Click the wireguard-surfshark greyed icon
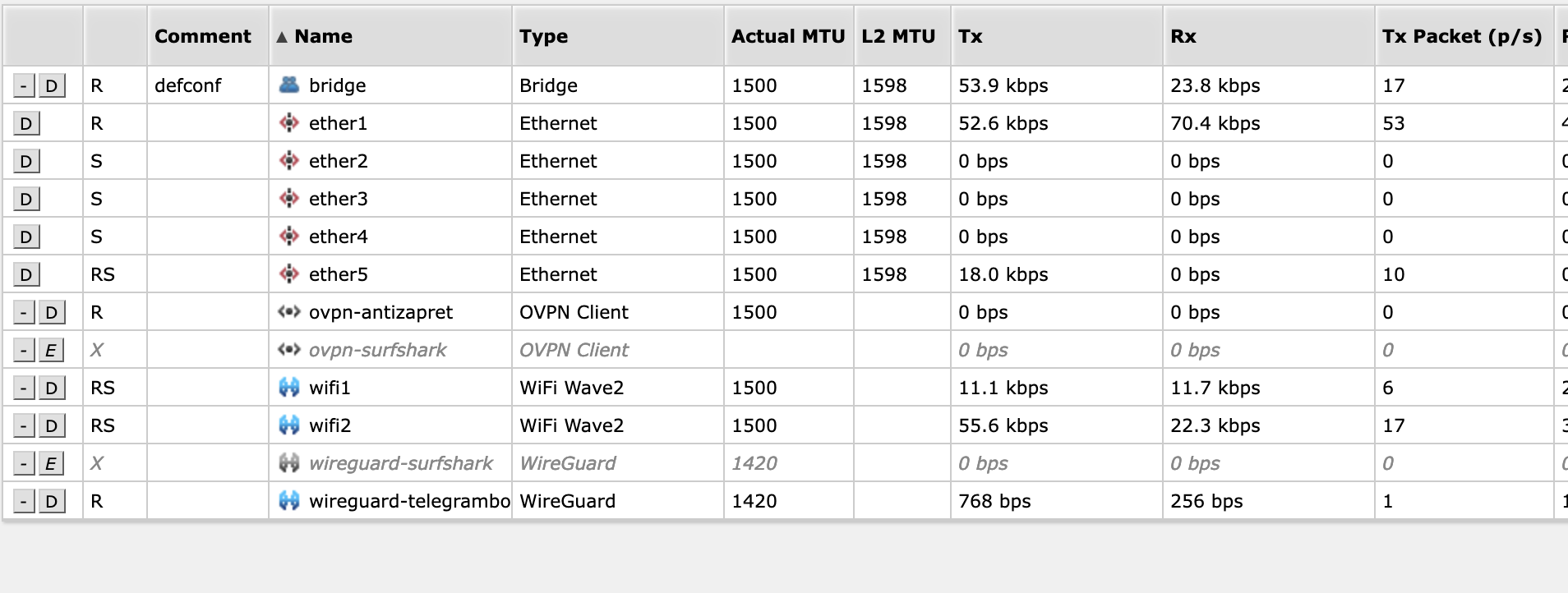This screenshot has height=593, width=1568. pos(289,462)
